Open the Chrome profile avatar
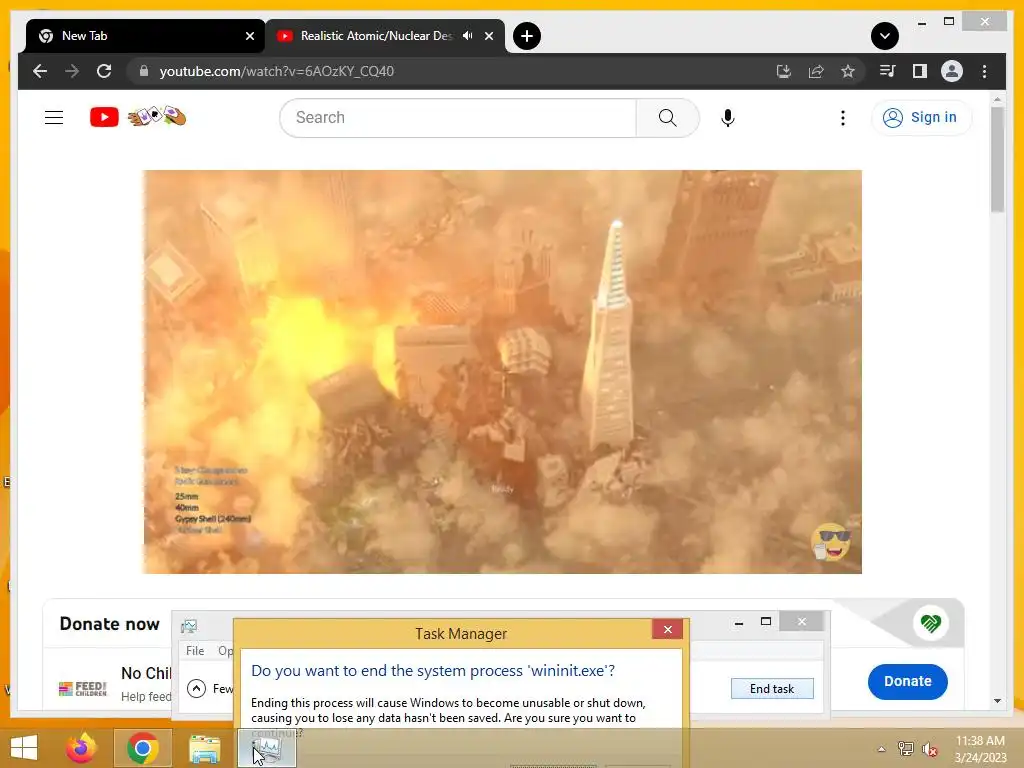Screen dimensions: 1024x768 [x=952, y=71]
